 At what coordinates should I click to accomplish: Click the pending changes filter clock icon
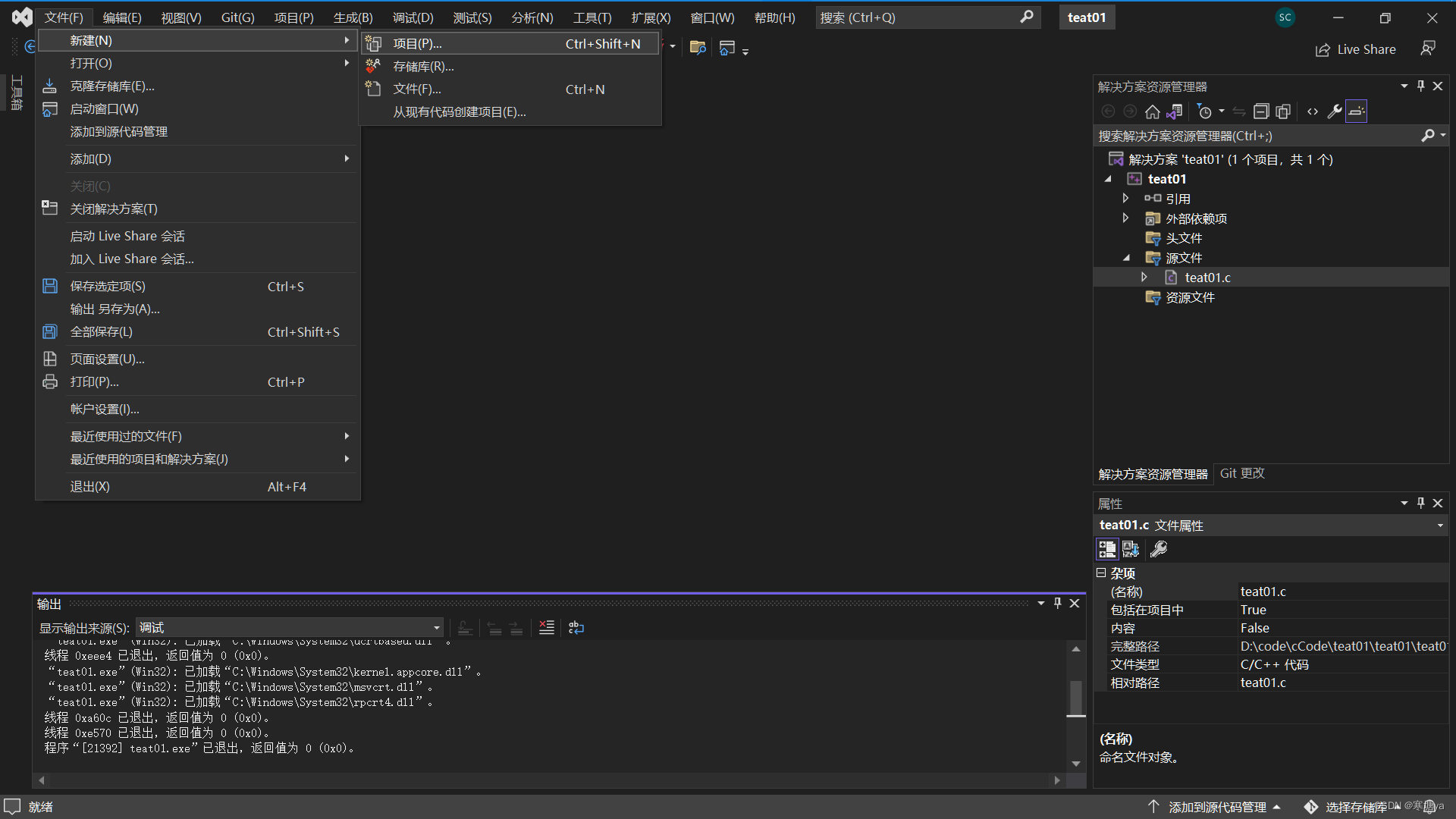(1204, 111)
